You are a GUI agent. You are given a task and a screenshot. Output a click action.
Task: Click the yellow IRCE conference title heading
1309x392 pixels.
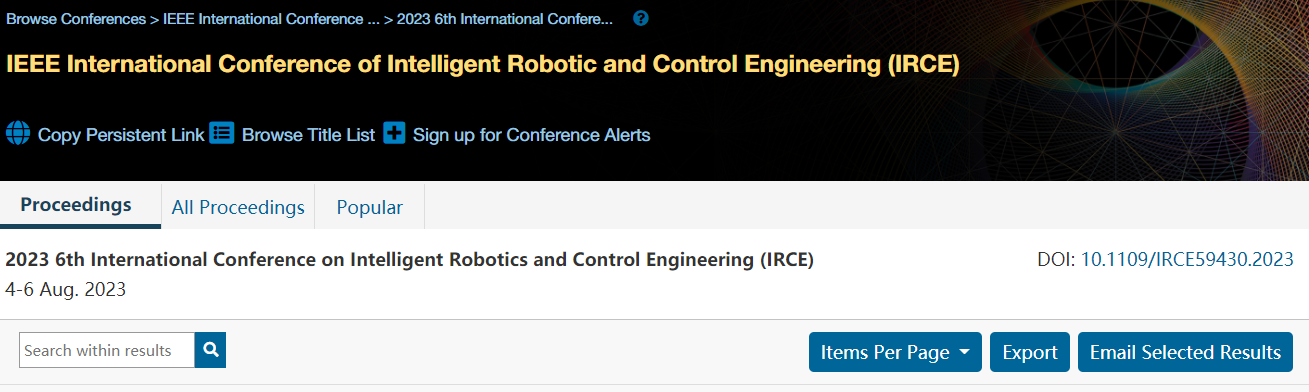483,65
